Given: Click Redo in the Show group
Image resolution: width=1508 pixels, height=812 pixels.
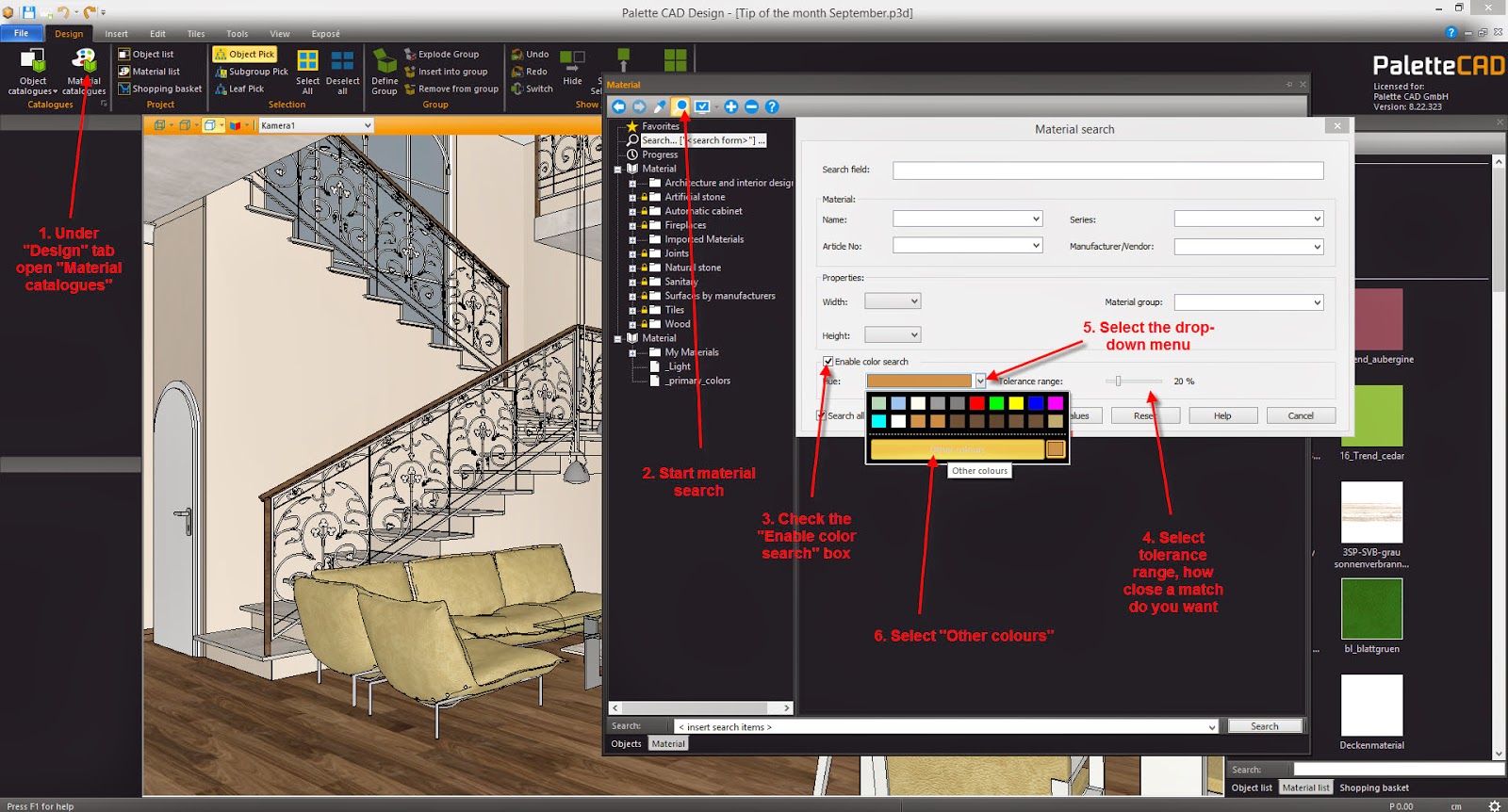Looking at the screenshot, I should click(530, 72).
